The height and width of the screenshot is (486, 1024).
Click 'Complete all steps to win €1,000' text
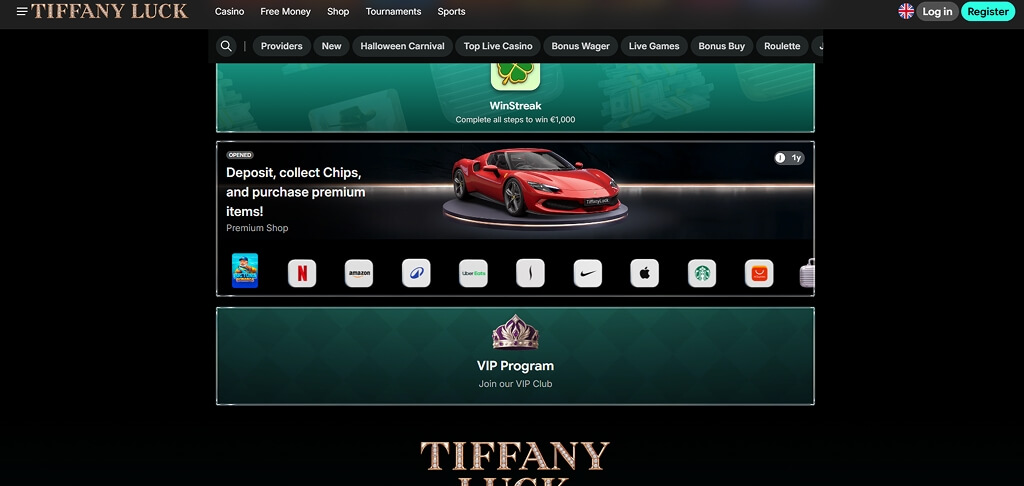(515, 120)
